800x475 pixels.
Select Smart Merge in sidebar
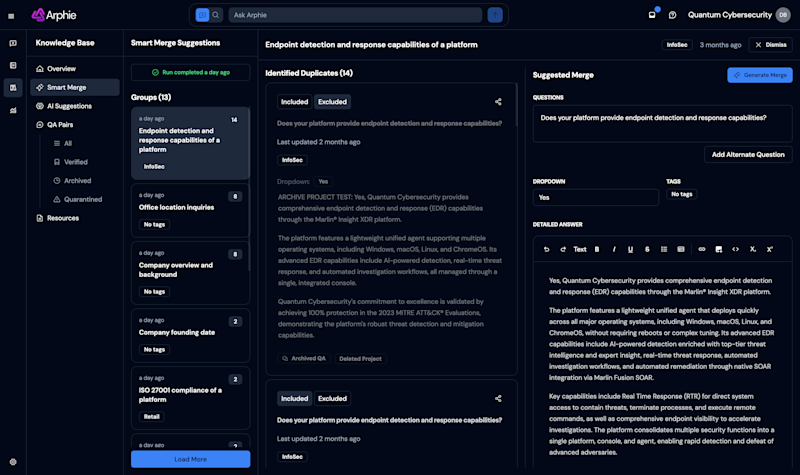[74, 87]
